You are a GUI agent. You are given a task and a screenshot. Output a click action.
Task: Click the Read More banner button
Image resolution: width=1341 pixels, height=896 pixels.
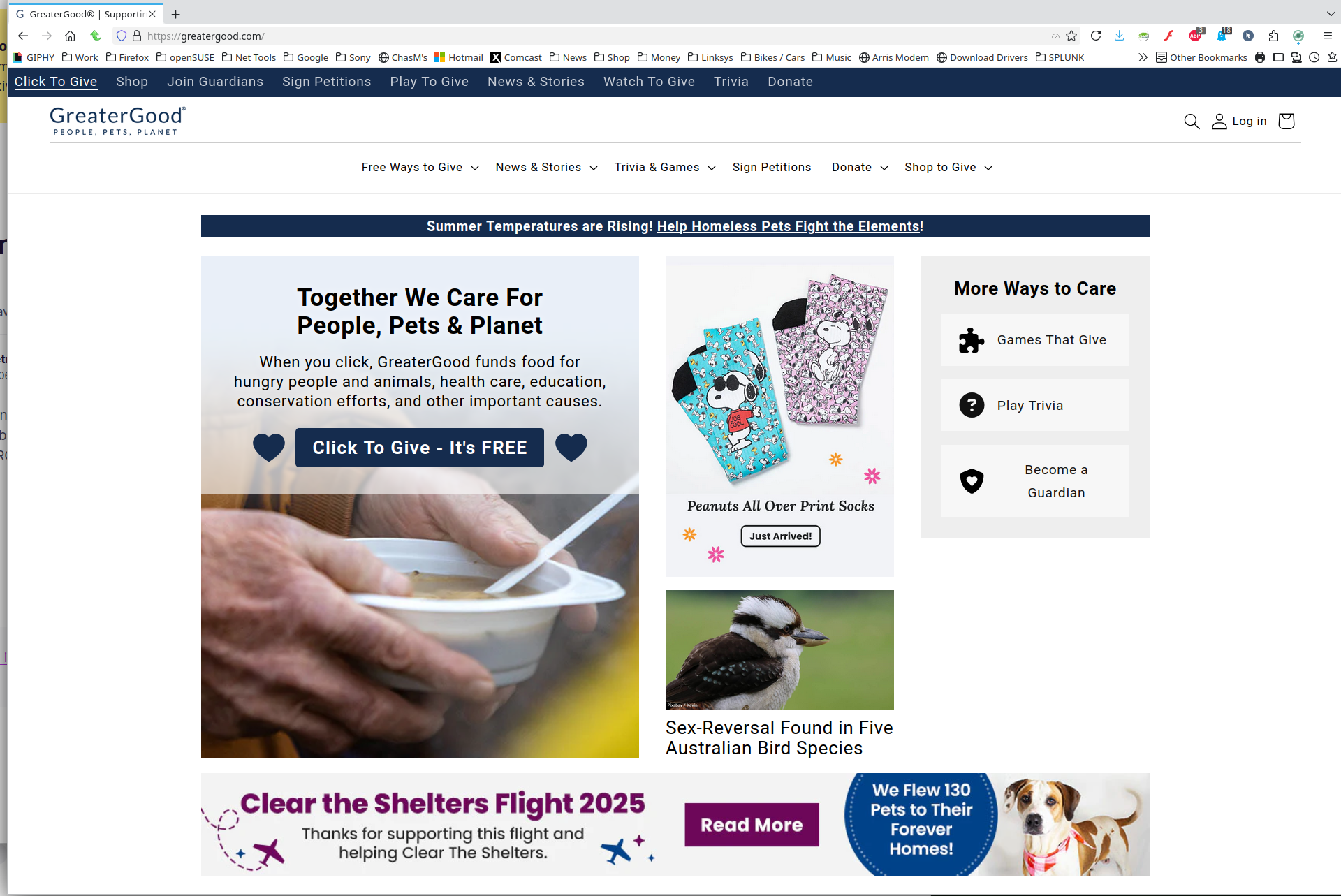click(x=752, y=825)
